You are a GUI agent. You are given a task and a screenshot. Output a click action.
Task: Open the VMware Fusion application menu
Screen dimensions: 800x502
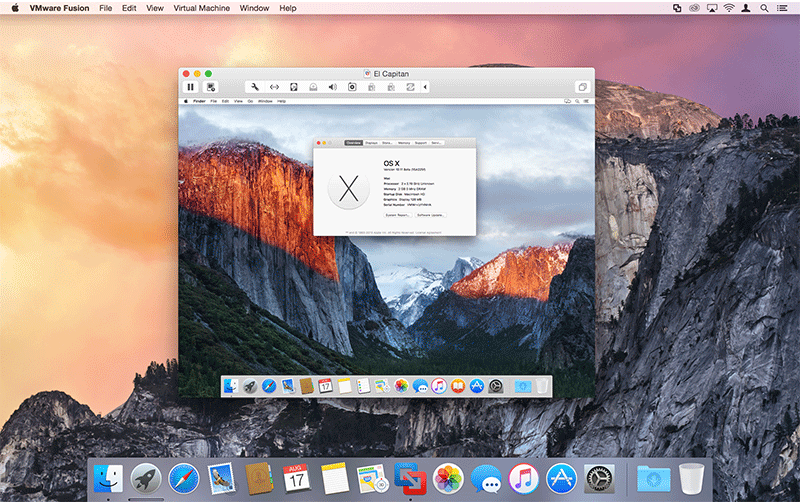click(59, 8)
